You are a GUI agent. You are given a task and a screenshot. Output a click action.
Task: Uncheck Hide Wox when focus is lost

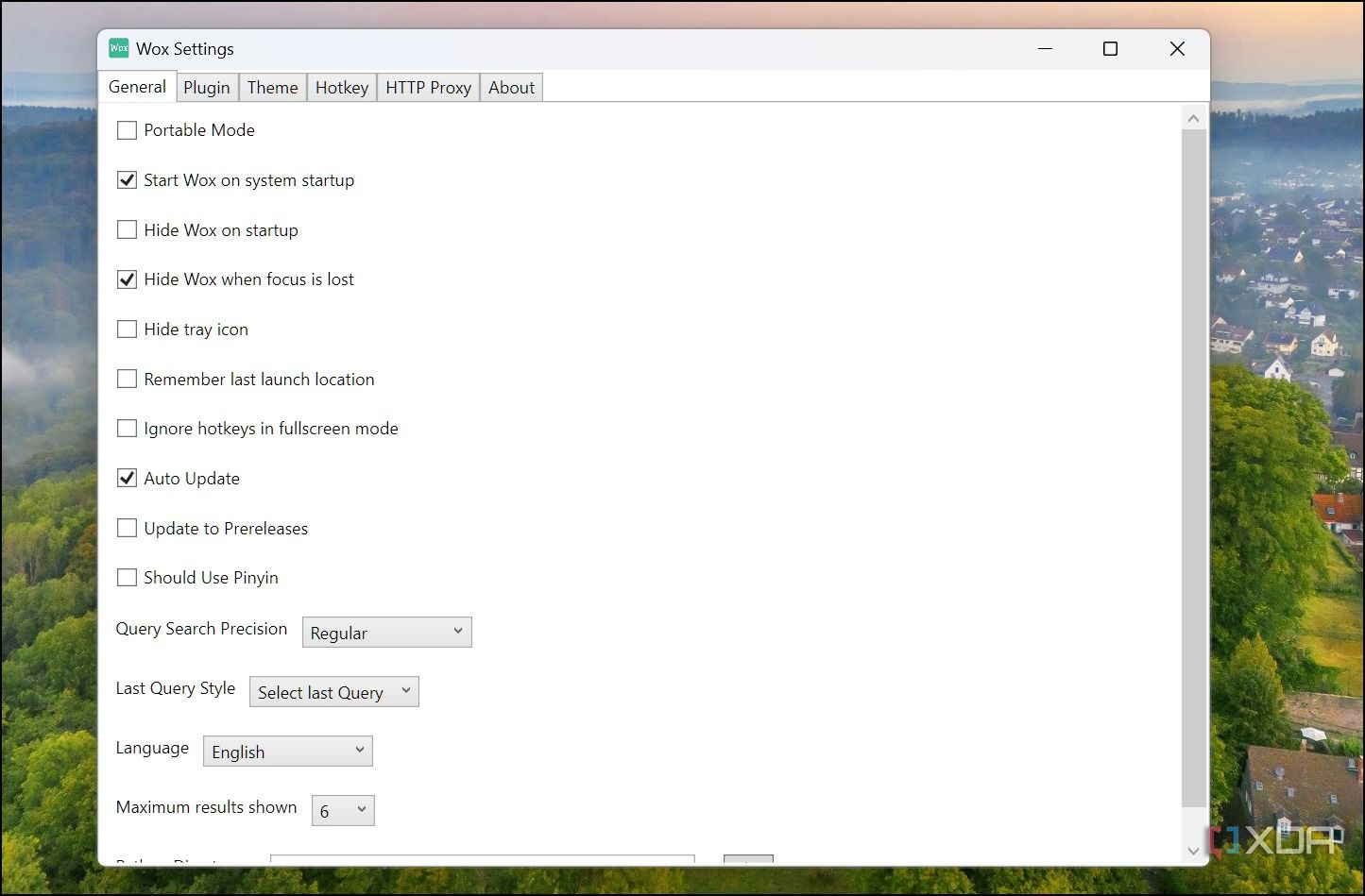pos(127,279)
